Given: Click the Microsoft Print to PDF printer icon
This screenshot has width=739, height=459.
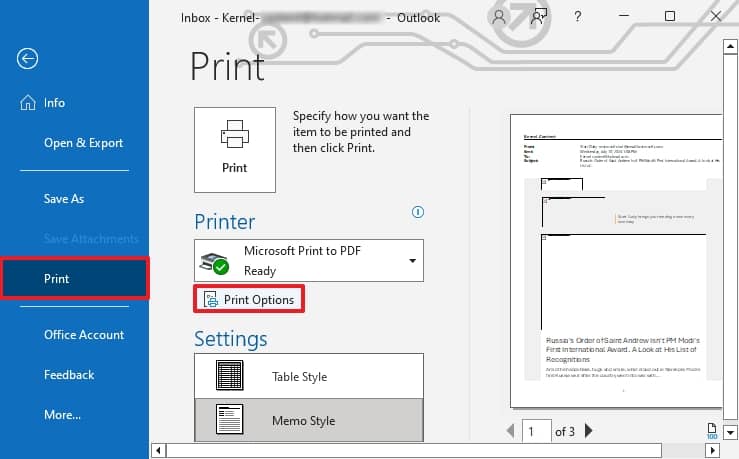Looking at the screenshot, I should coord(214,263).
